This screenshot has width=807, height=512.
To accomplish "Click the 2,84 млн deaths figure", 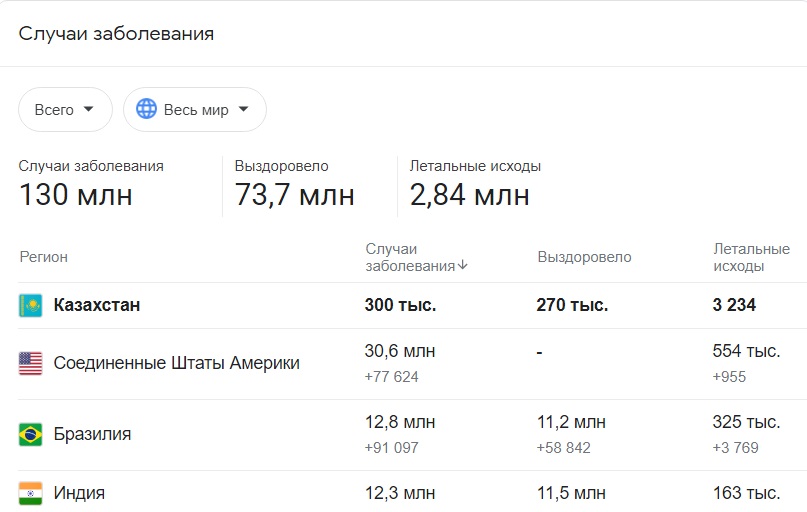I will point(469,195).
